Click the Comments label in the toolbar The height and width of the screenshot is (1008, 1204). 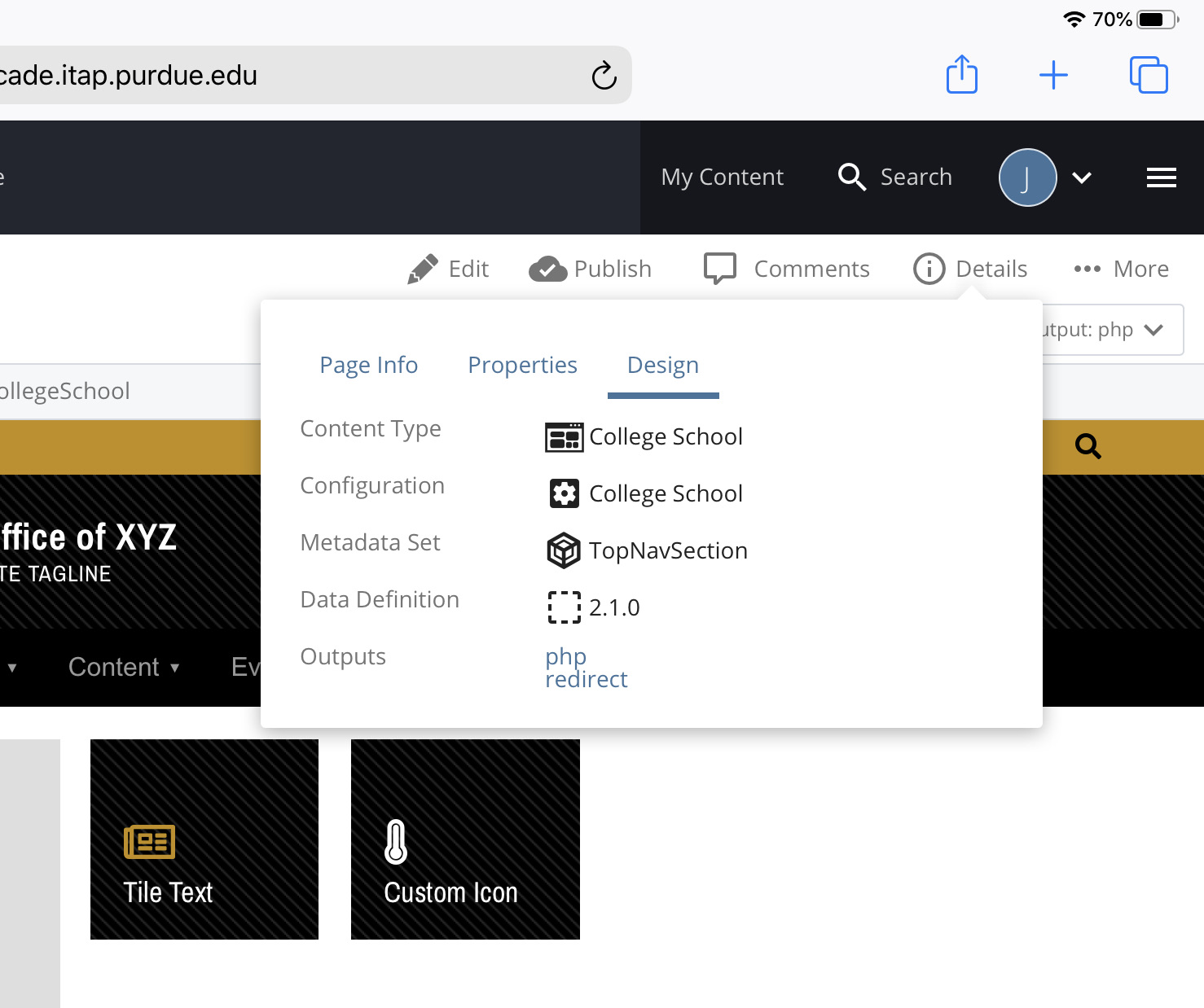point(811,269)
